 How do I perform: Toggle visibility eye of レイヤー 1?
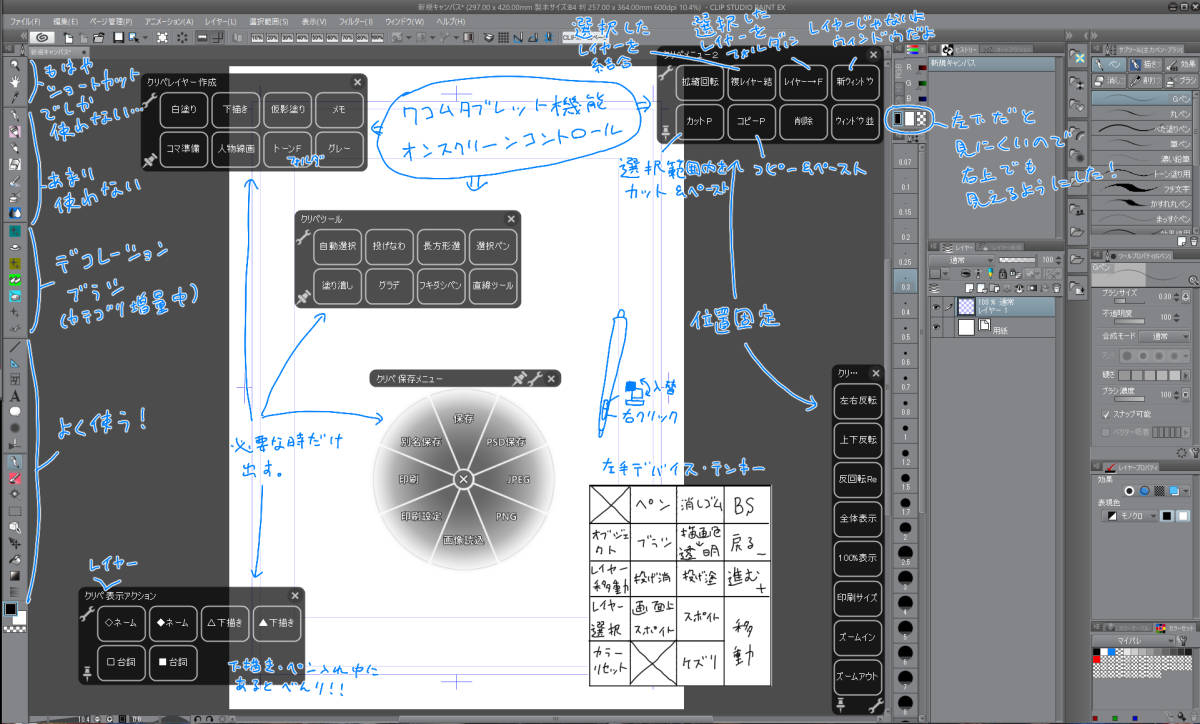pos(936,307)
